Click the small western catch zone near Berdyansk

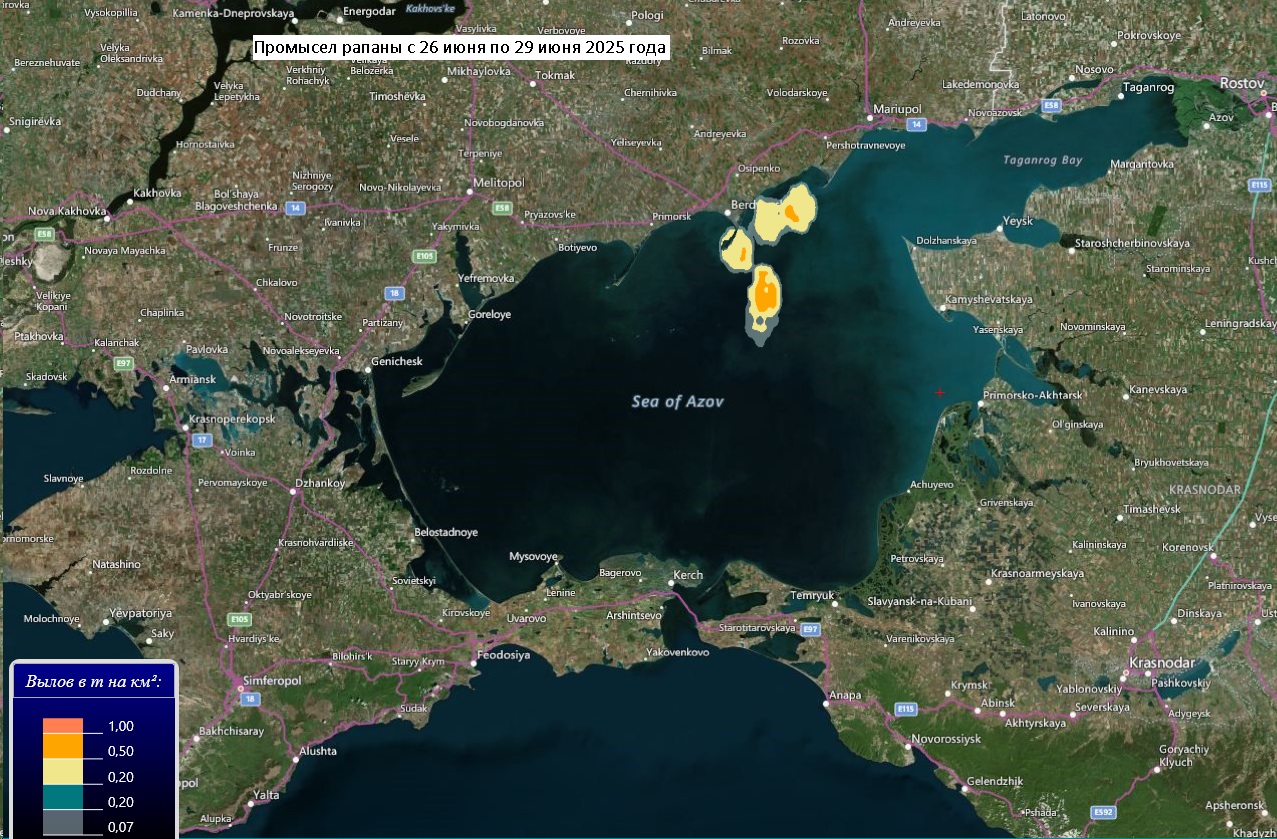point(738,250)
